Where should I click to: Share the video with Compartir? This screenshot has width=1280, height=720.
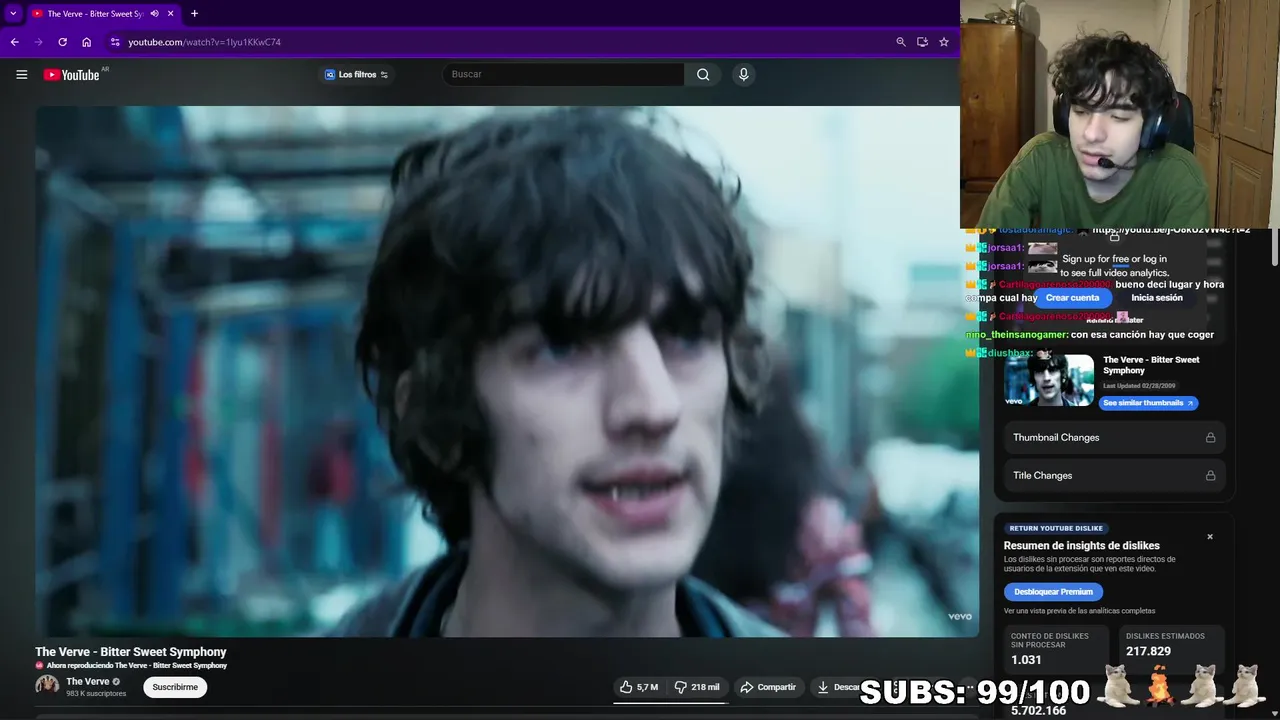tap(768, 687)
